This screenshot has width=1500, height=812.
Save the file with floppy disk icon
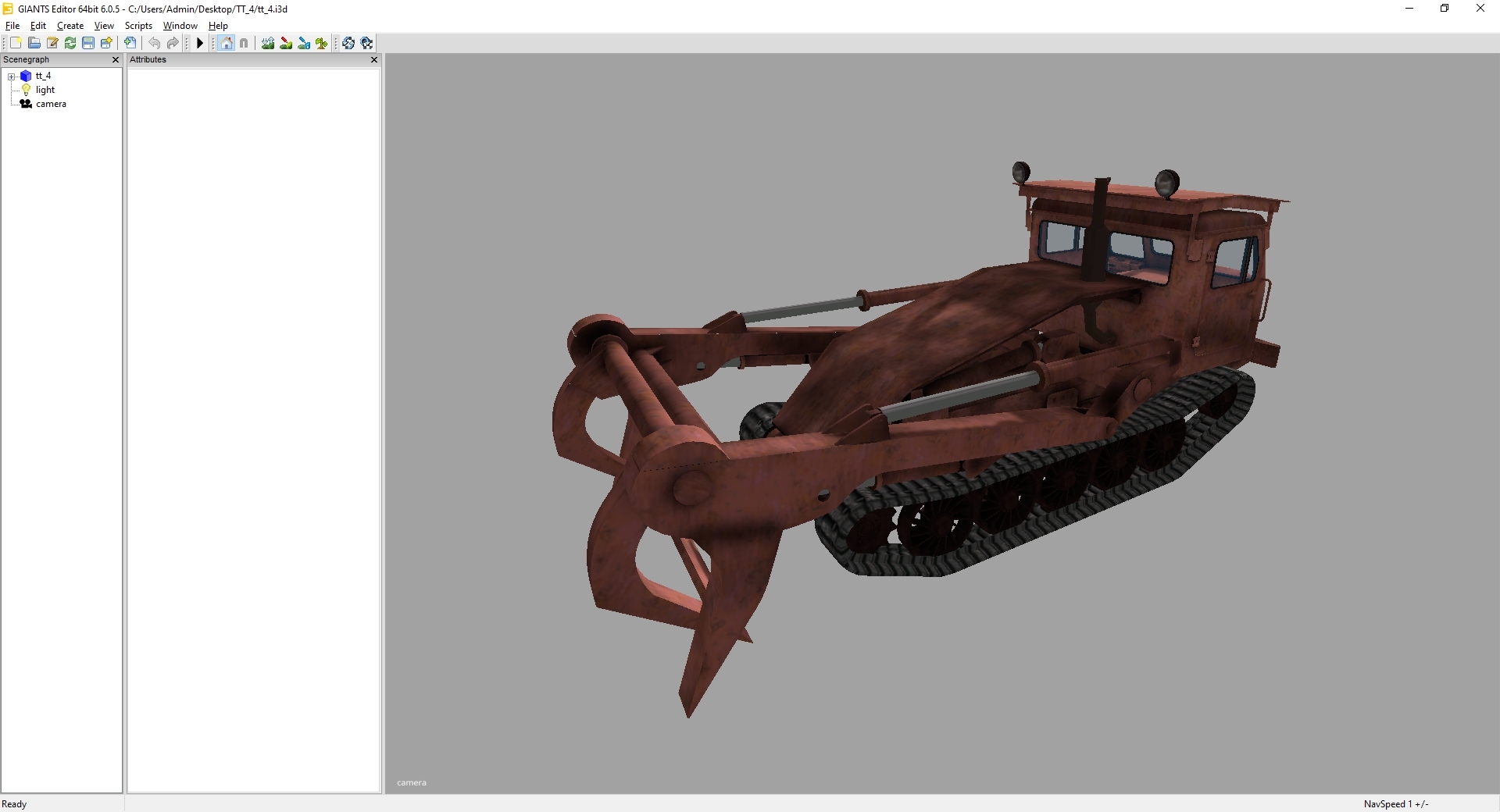click(88, 43)
